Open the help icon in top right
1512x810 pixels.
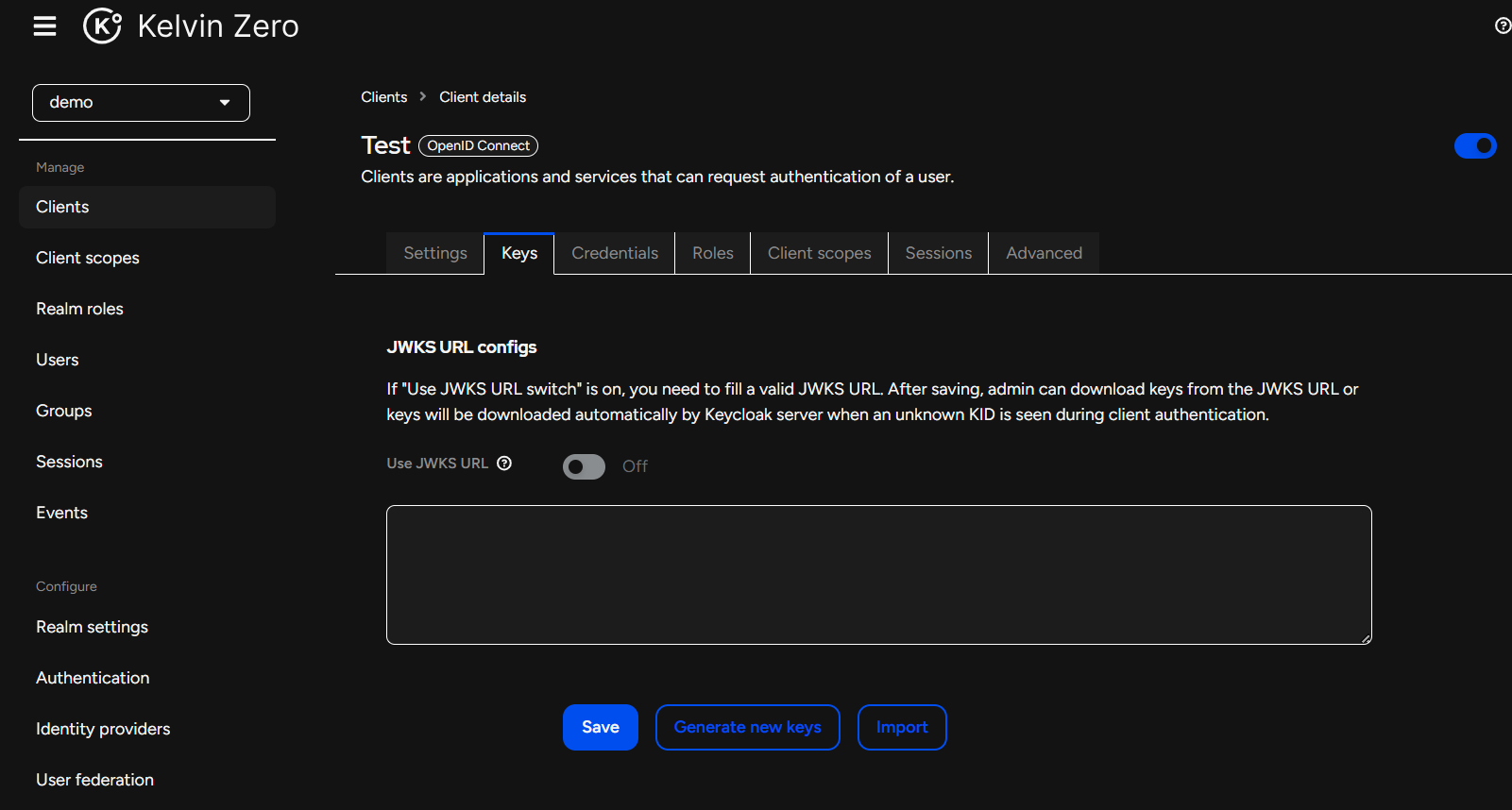click(x=1502, y=25)
